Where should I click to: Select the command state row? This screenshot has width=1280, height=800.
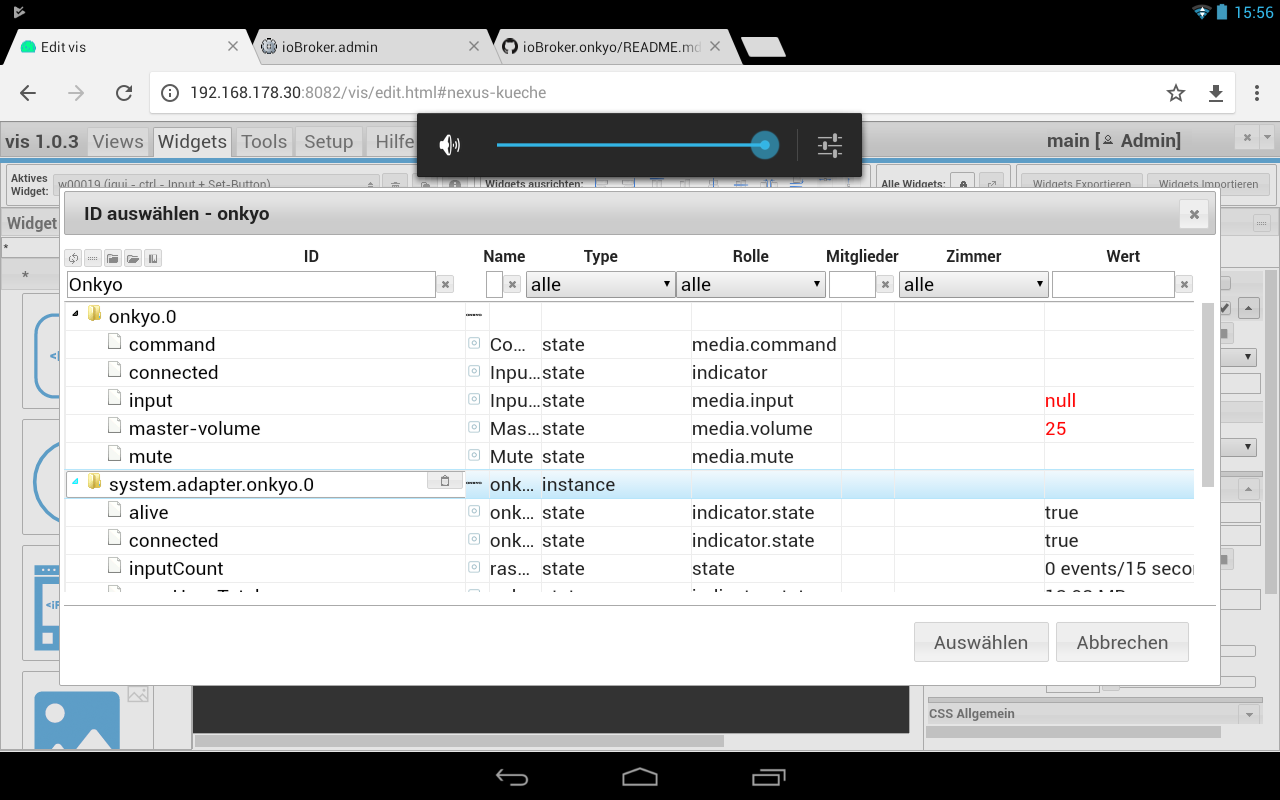(630, 344)
